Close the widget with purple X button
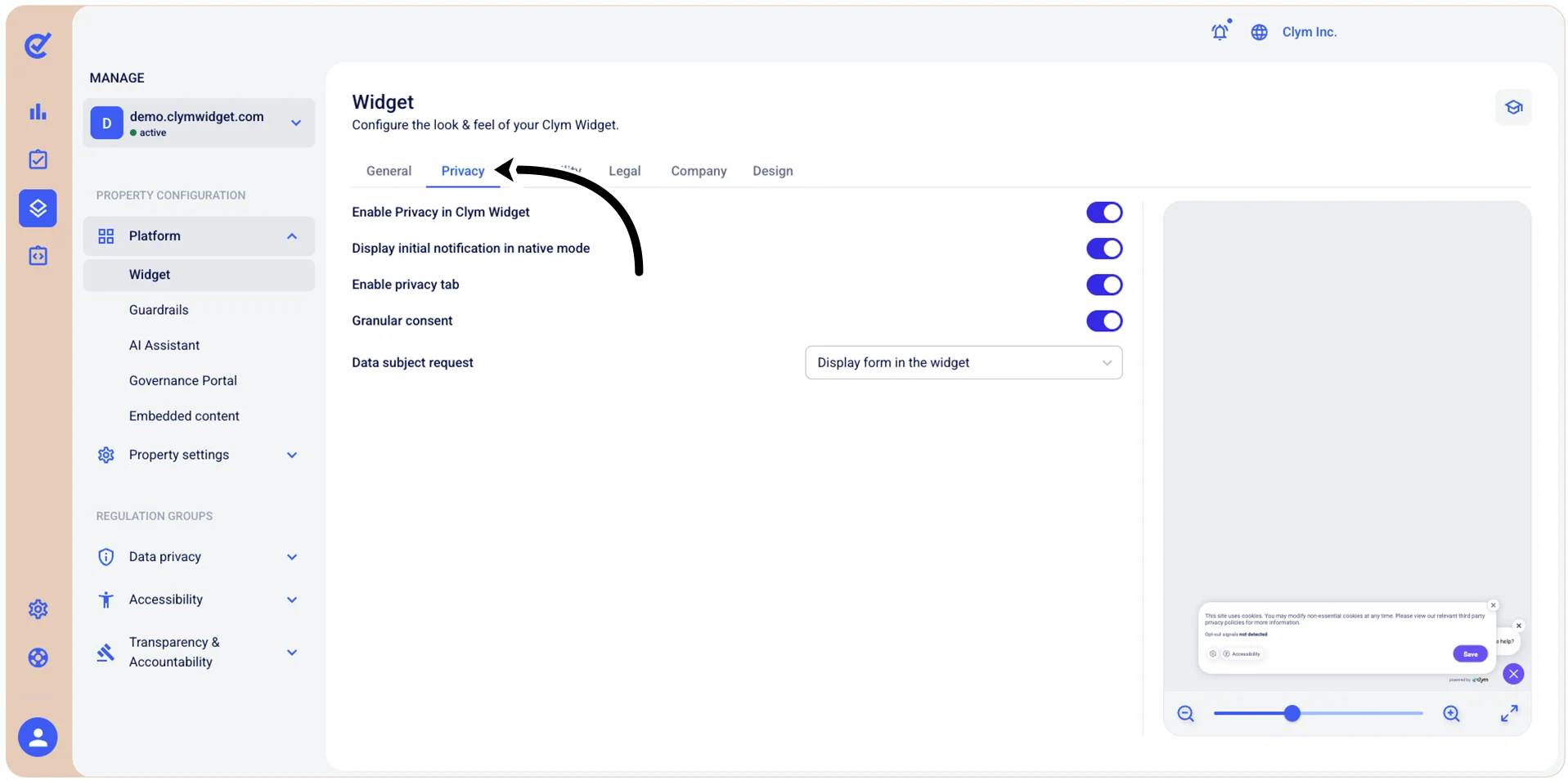The width and height of the screenshot is (1568, 781). [x=1513, y=674]
